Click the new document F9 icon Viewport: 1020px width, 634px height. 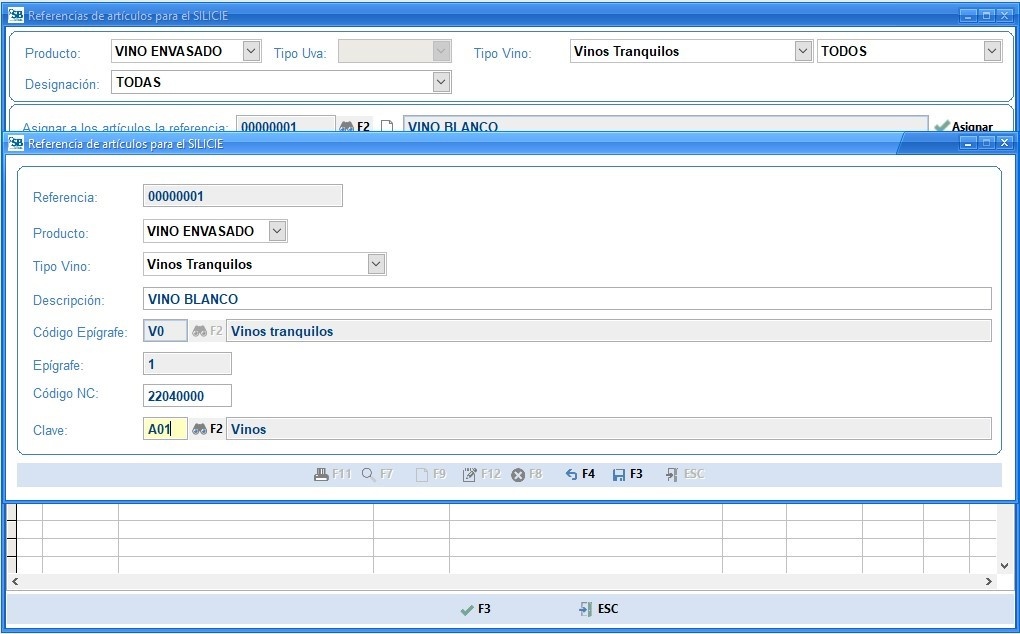pyautogui.click(x=421, y=475)
